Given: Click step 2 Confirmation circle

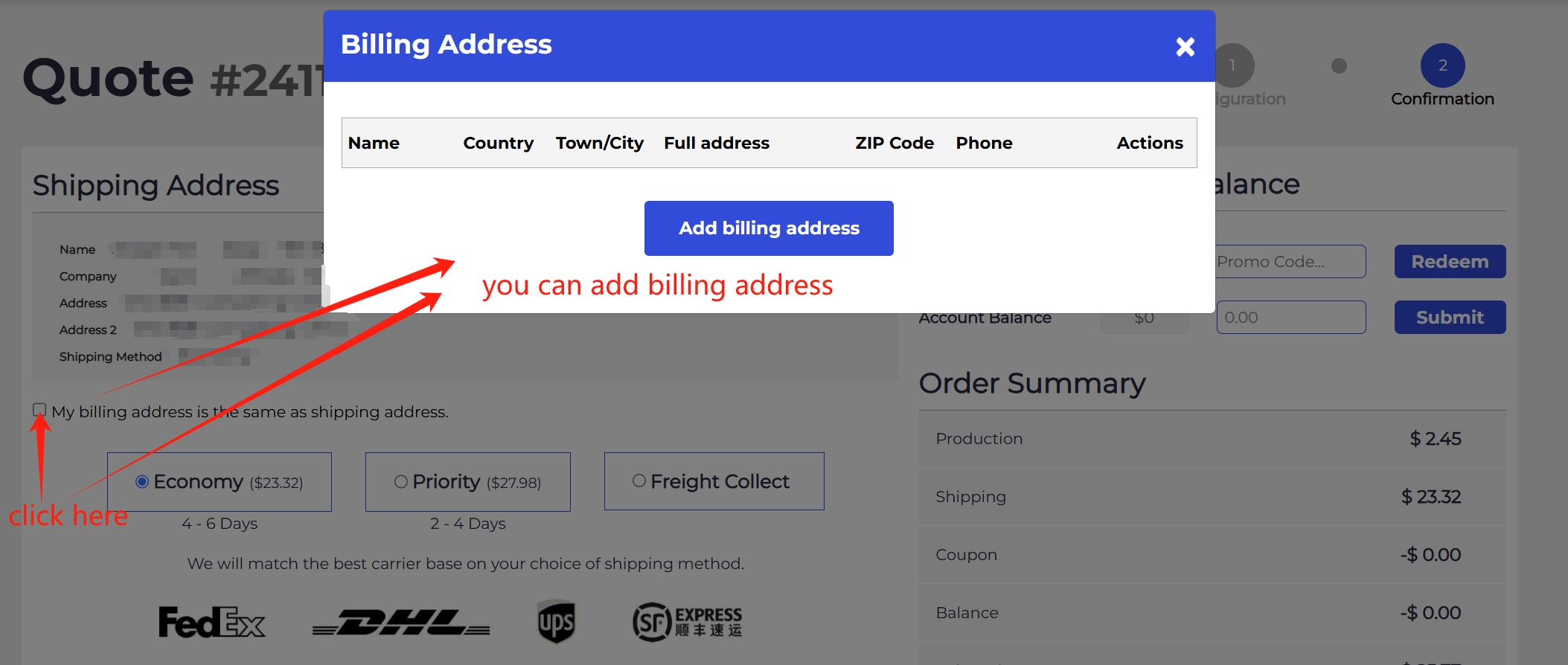Looking at the screenshot, I should point(1441,65).
